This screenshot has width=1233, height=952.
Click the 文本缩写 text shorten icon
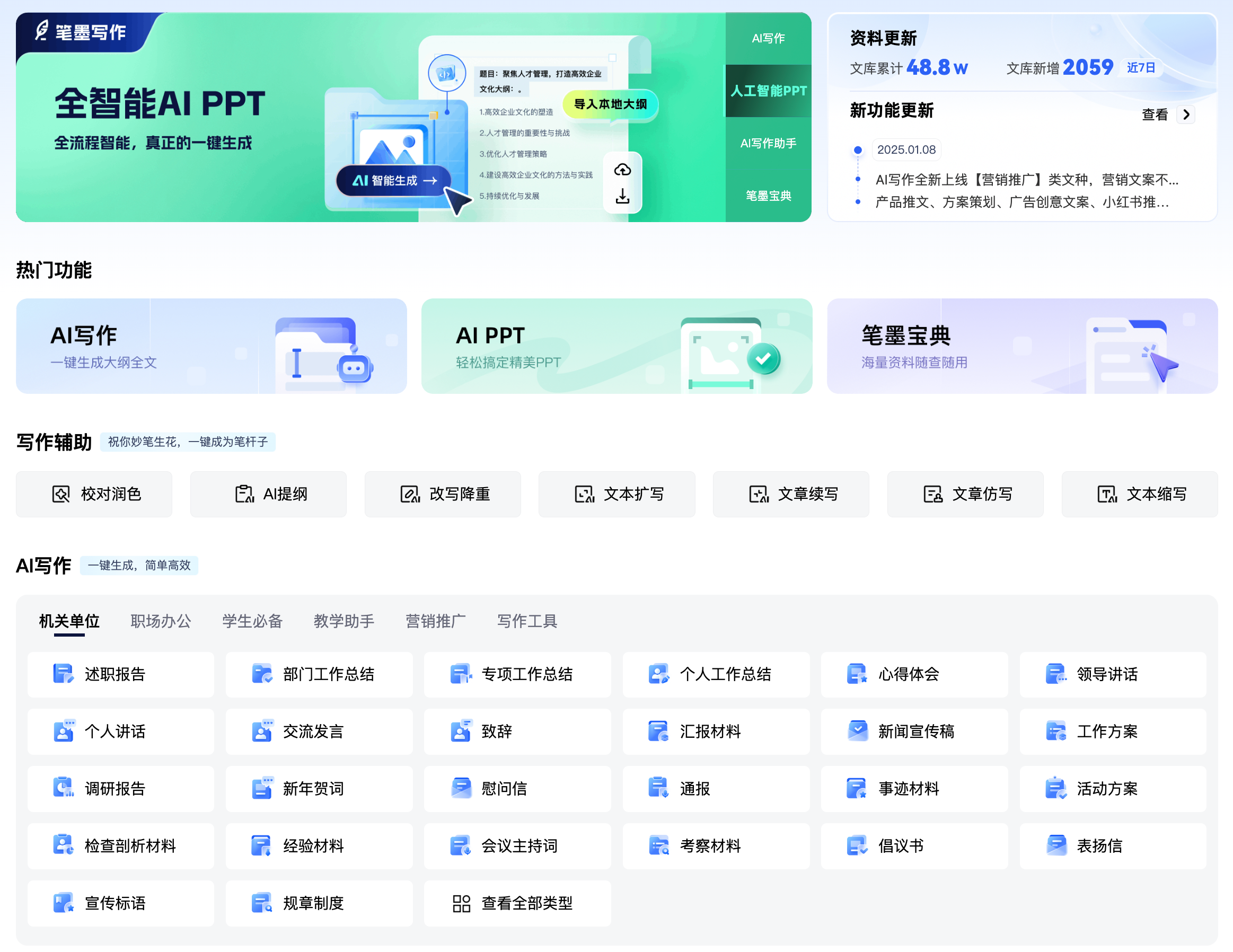click(1107, 494)
